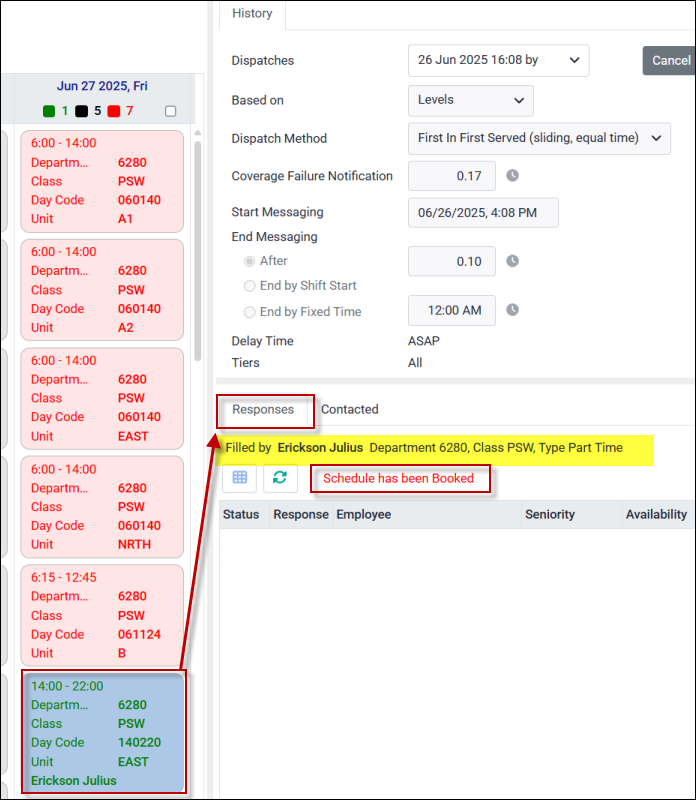Click the Status column header
This screenshot has height=800, width=696.
[x=244, y=514]
